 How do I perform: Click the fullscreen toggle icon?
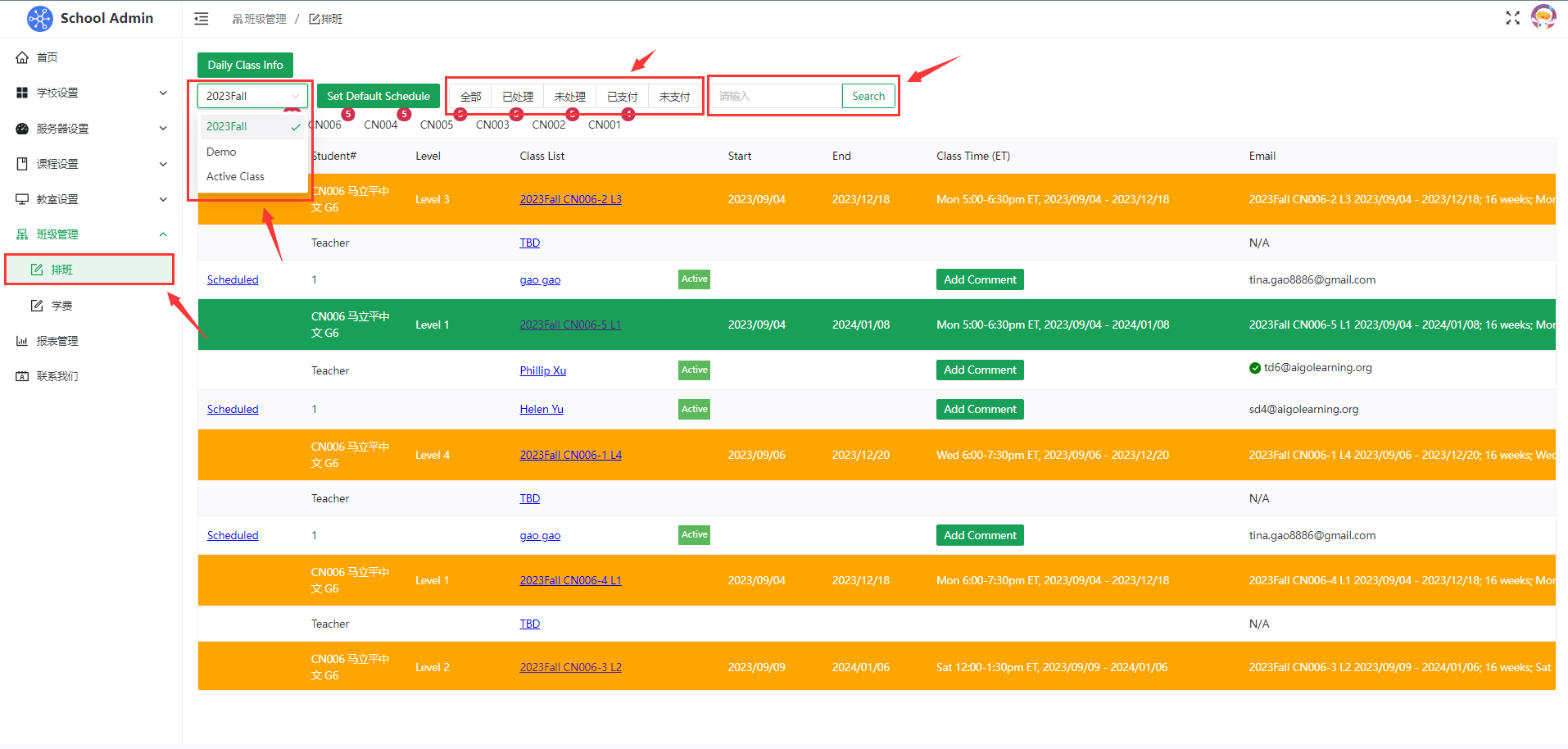[1512, 18]
